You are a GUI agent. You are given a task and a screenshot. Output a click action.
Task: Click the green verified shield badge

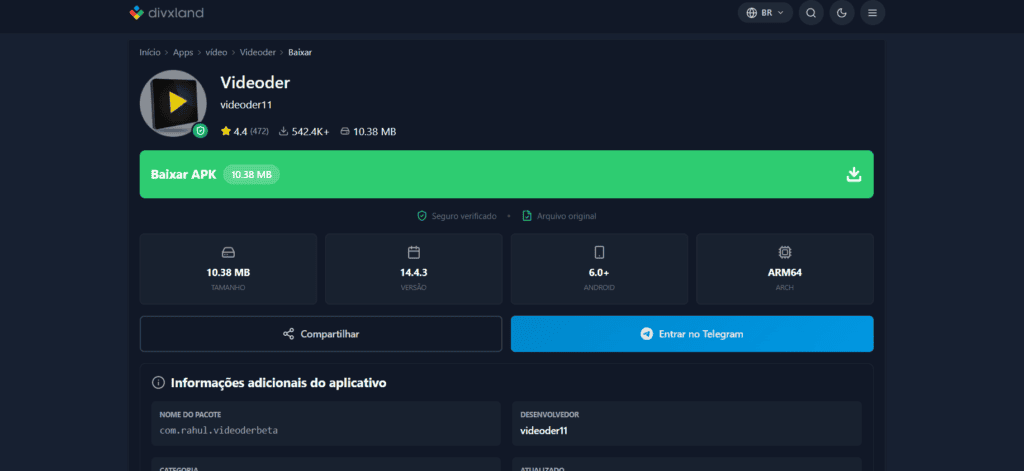tap(200, 131)
